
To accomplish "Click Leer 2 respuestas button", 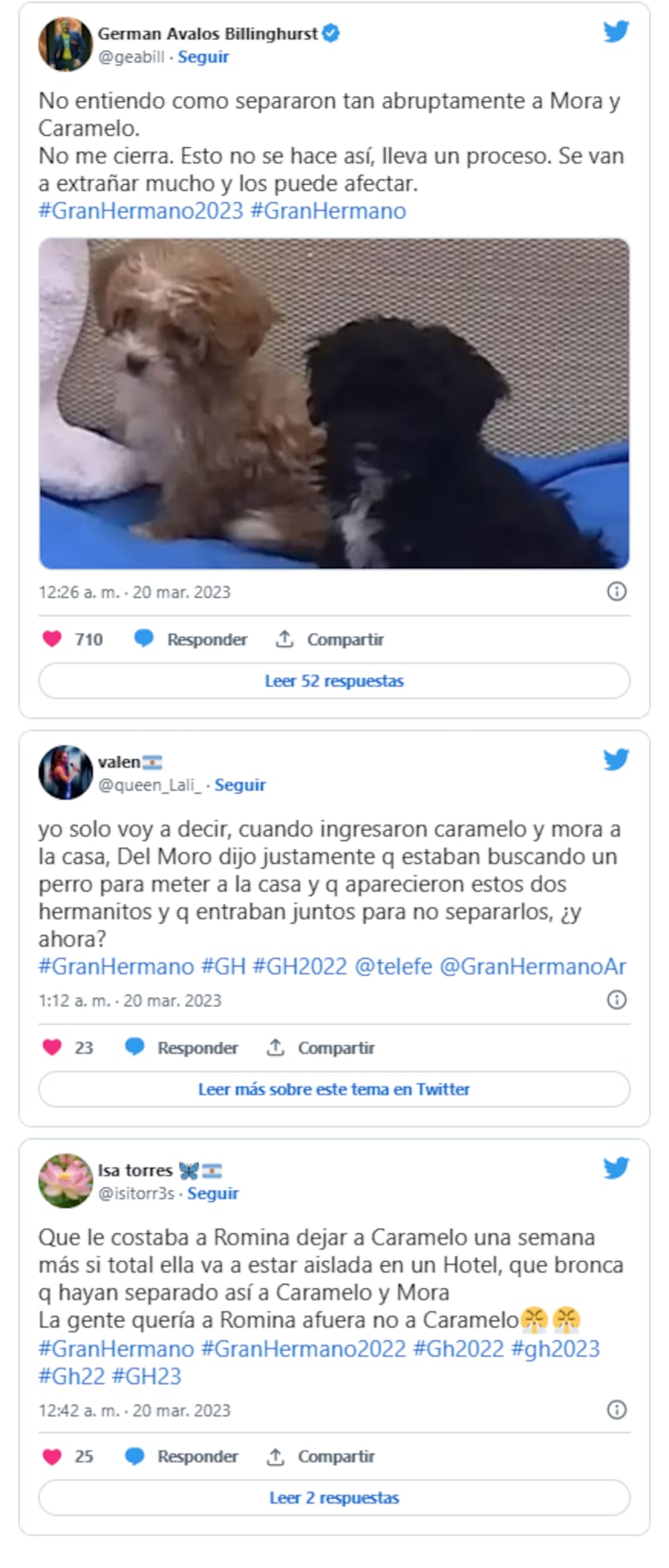I will [334, 1497].
